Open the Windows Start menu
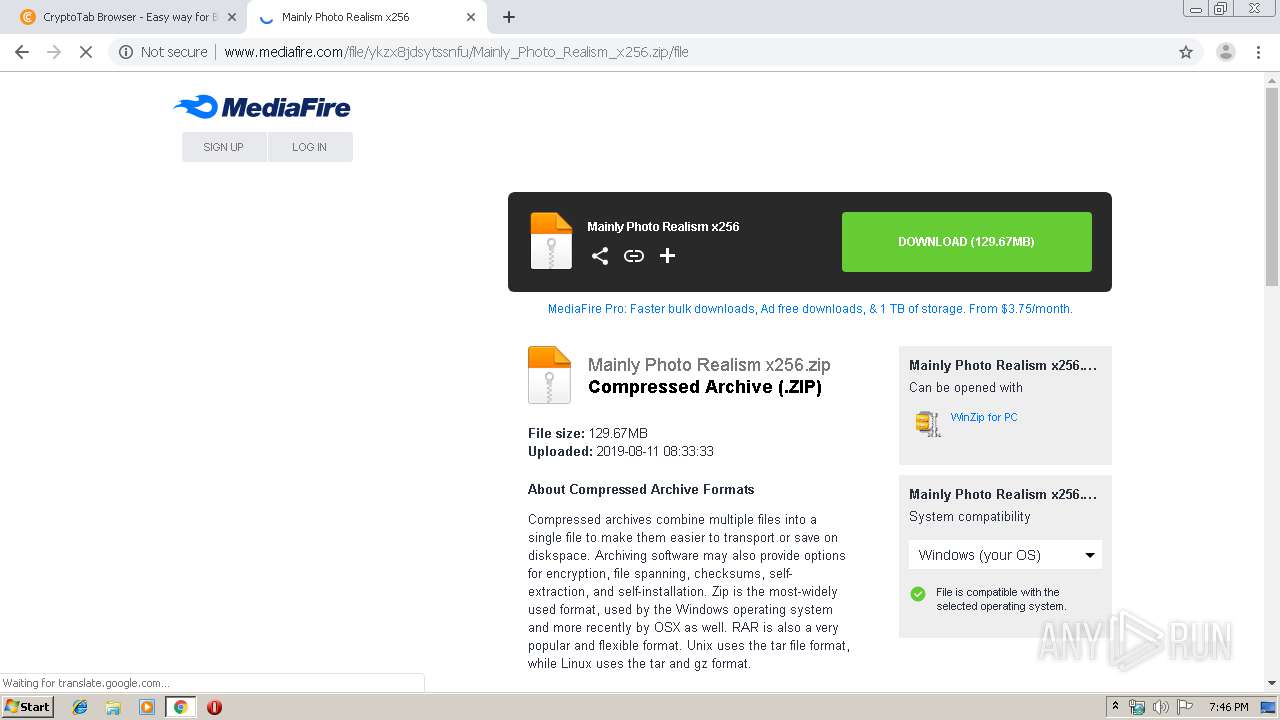 click(x=28, y=707)
